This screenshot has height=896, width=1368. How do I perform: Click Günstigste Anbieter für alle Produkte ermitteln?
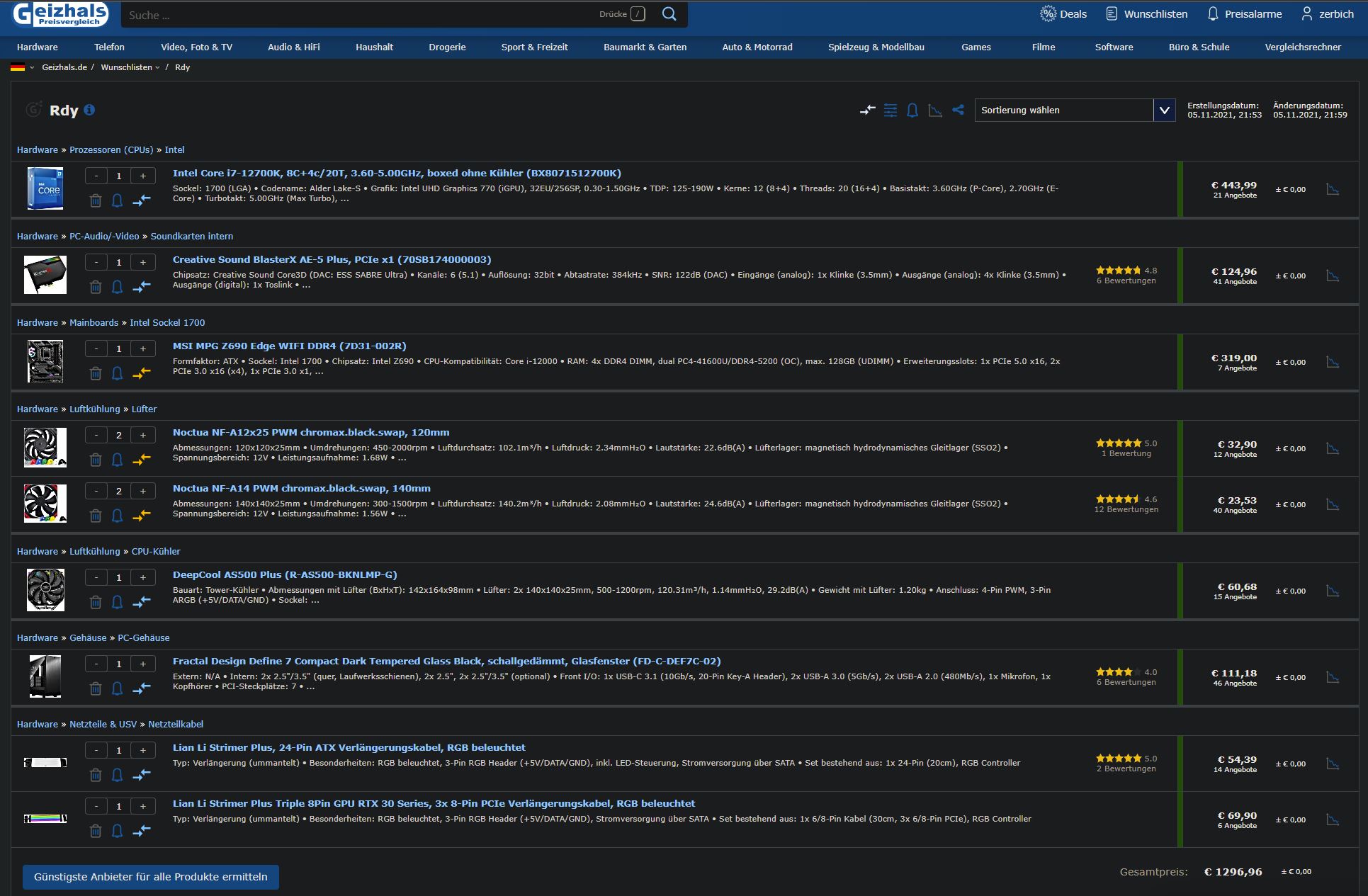point(151,877)
